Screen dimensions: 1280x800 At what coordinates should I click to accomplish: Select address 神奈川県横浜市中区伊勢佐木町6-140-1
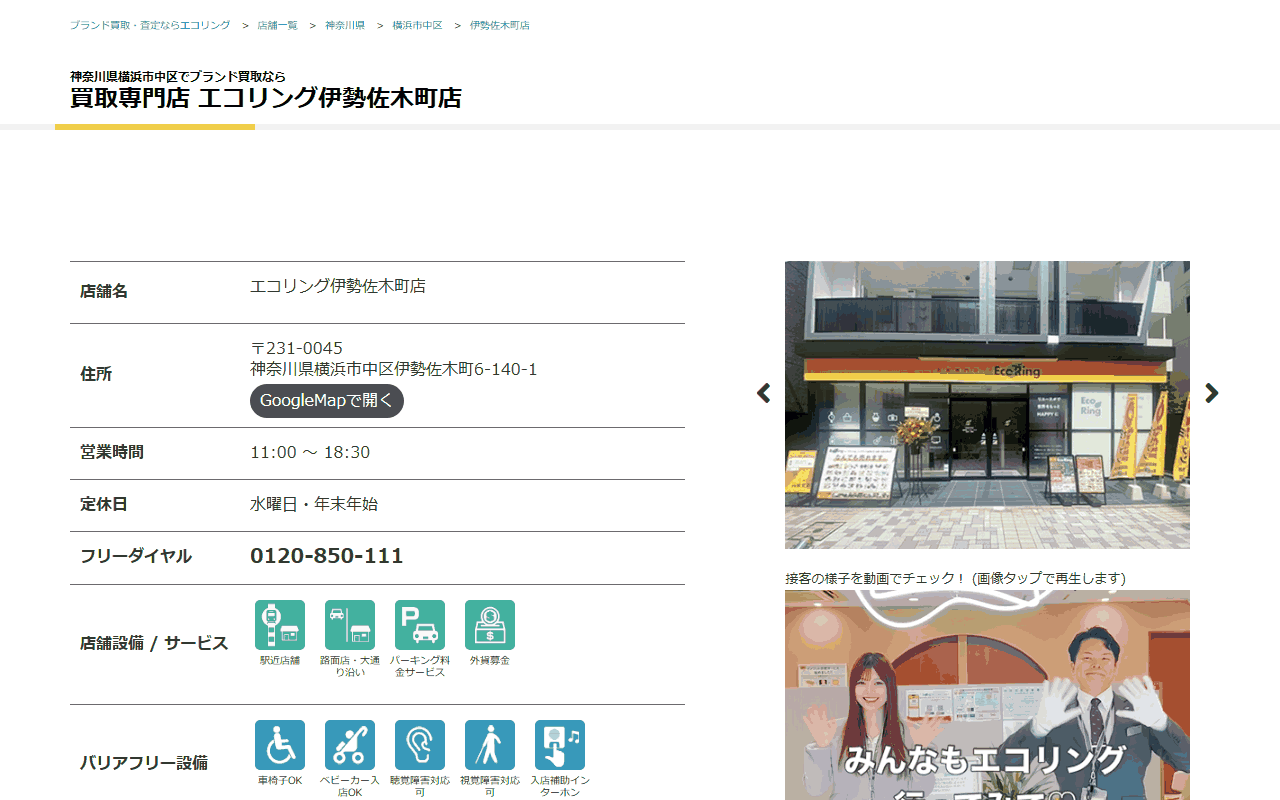point(394,369)
